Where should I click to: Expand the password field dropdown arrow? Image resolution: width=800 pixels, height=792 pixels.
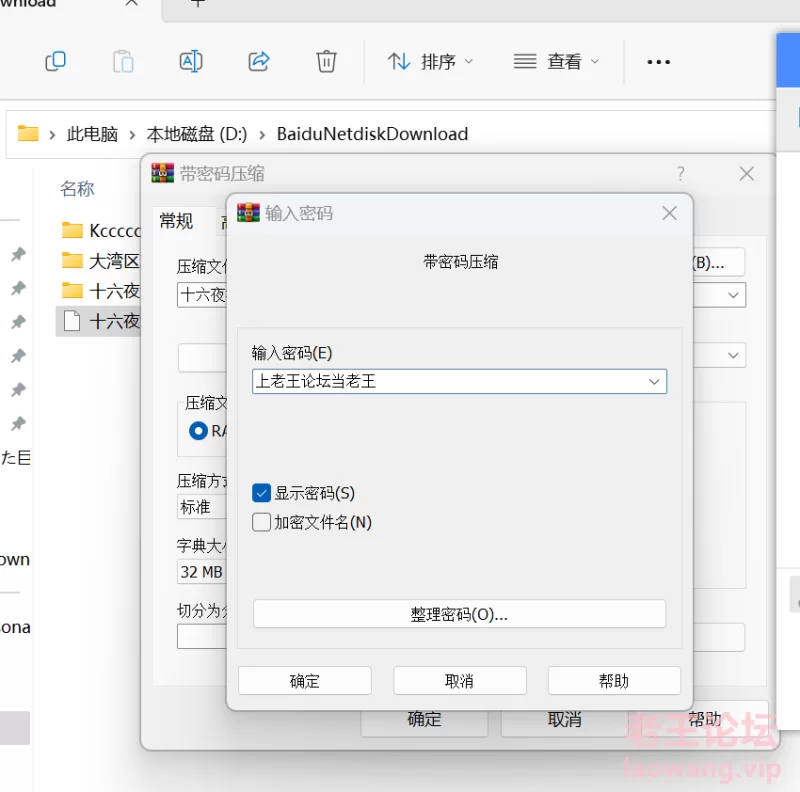coord(654,381)
